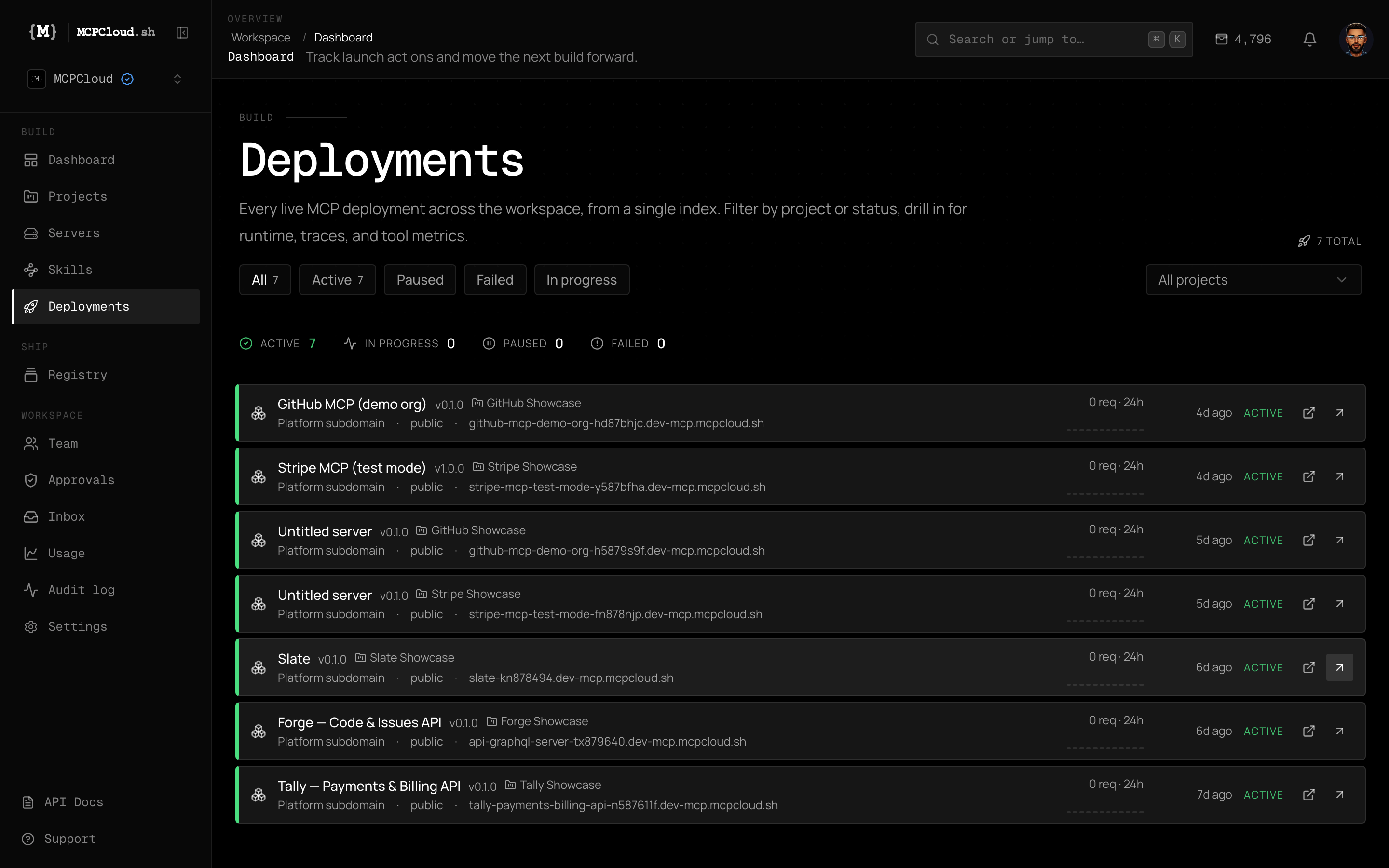Screen dimensions: 1389x868
Task: Open external link for GitHub MCP (demo org)
Action: click(x=1308, y=413)
